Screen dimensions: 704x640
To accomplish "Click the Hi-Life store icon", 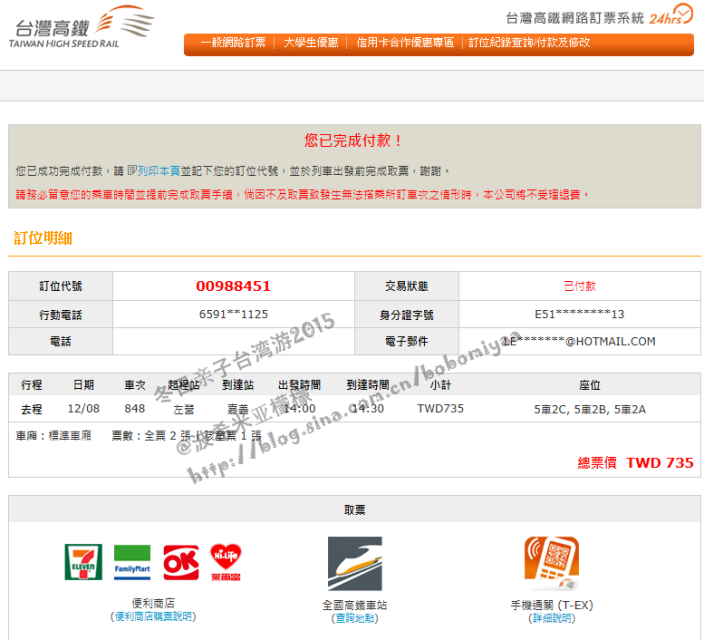I will click(x=227, y=563).
